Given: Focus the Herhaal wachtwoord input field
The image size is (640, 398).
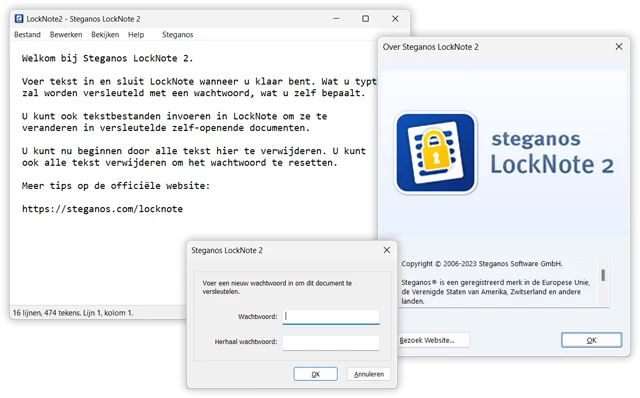Looking at the screenshot, I should click(x=331, y=343).
